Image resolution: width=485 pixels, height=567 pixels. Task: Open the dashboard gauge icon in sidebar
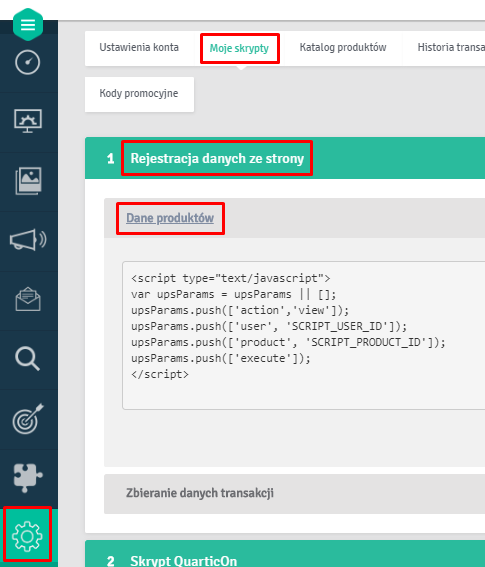tap(27, 63)
